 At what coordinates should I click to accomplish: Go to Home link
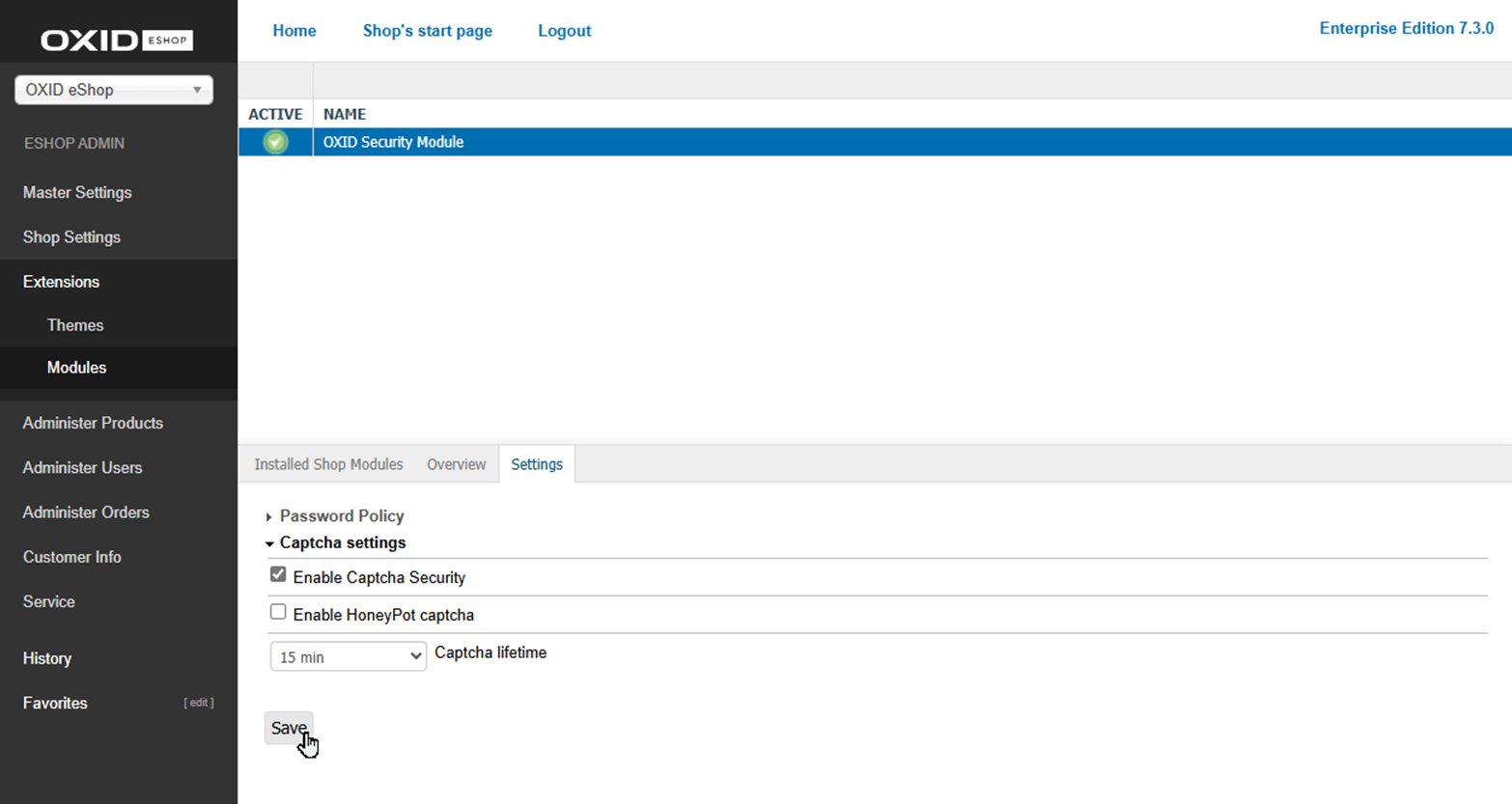294,31
